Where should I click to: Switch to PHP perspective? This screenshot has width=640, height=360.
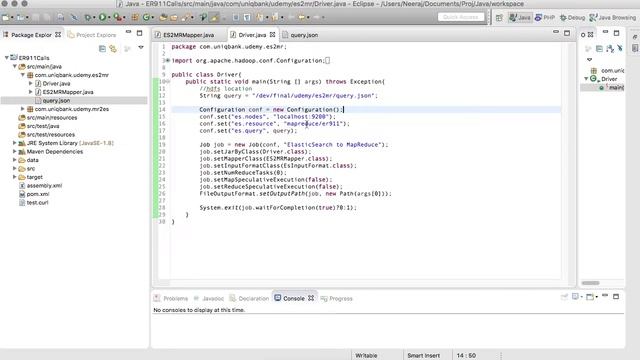545,18
